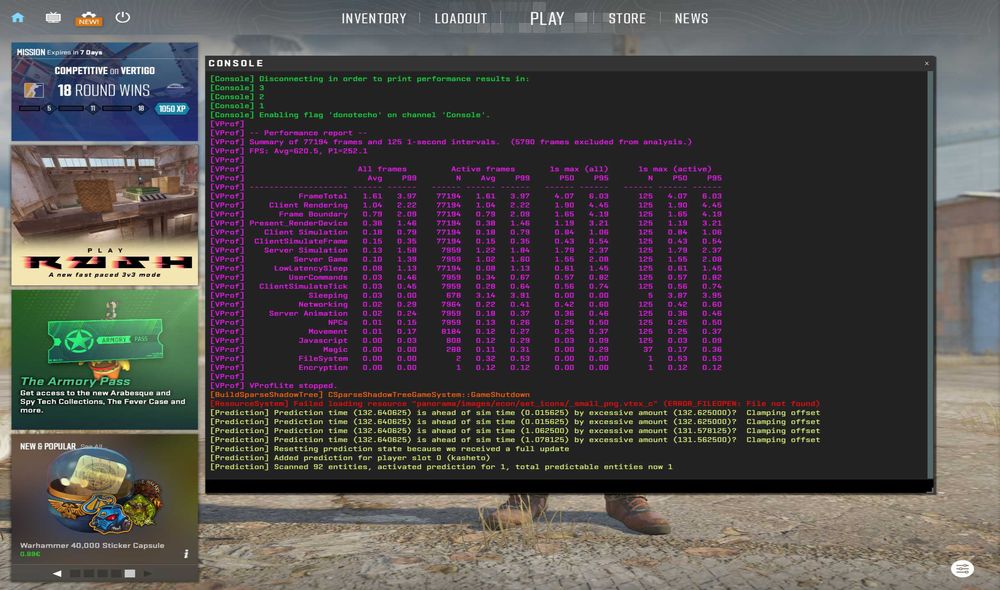1000x590 pixels.
Task: Select the Client Rendering row in VProf
Action: [x=466, y=205]
